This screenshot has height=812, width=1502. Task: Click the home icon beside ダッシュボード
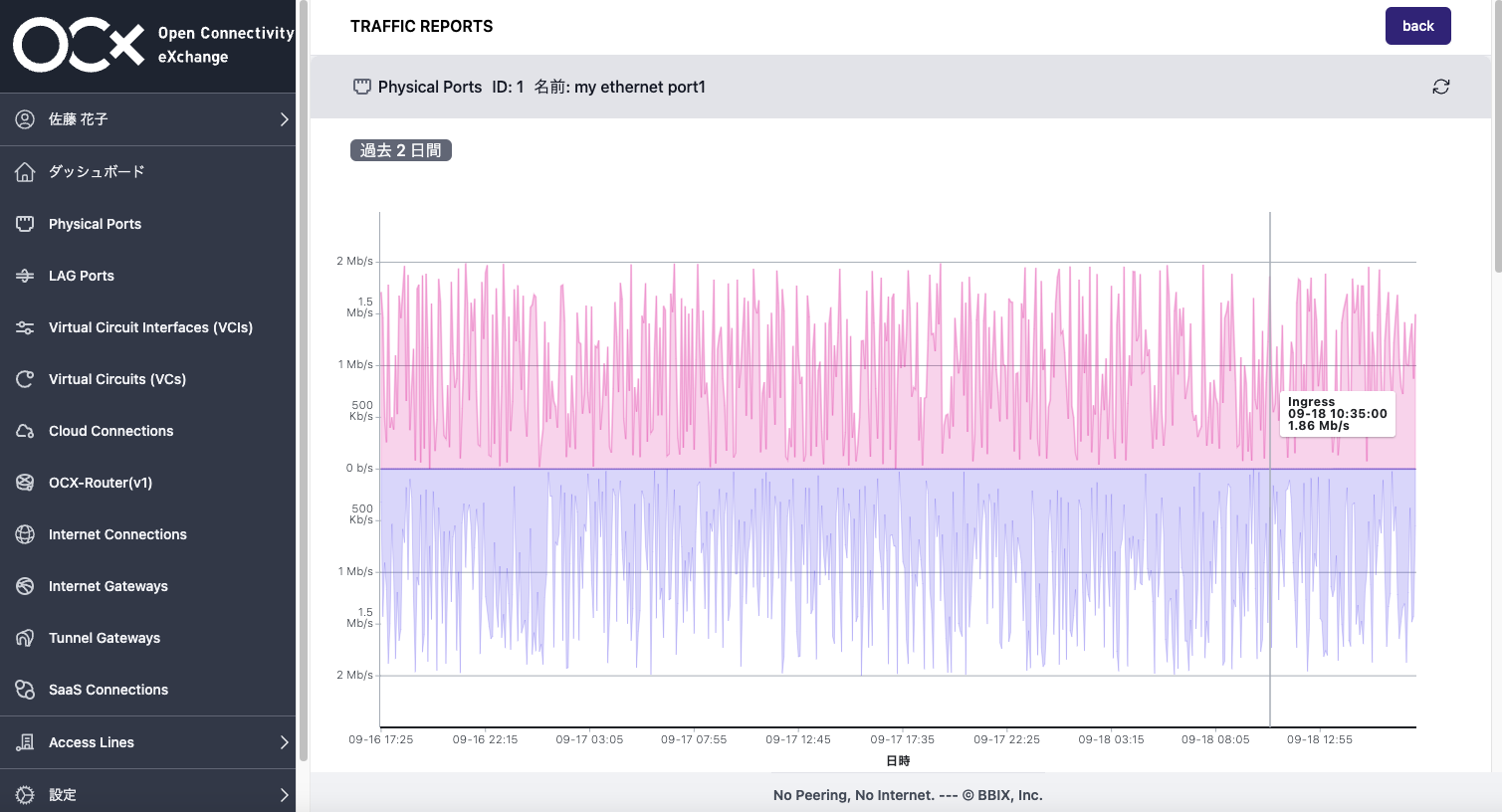click(x=25, y=172)
